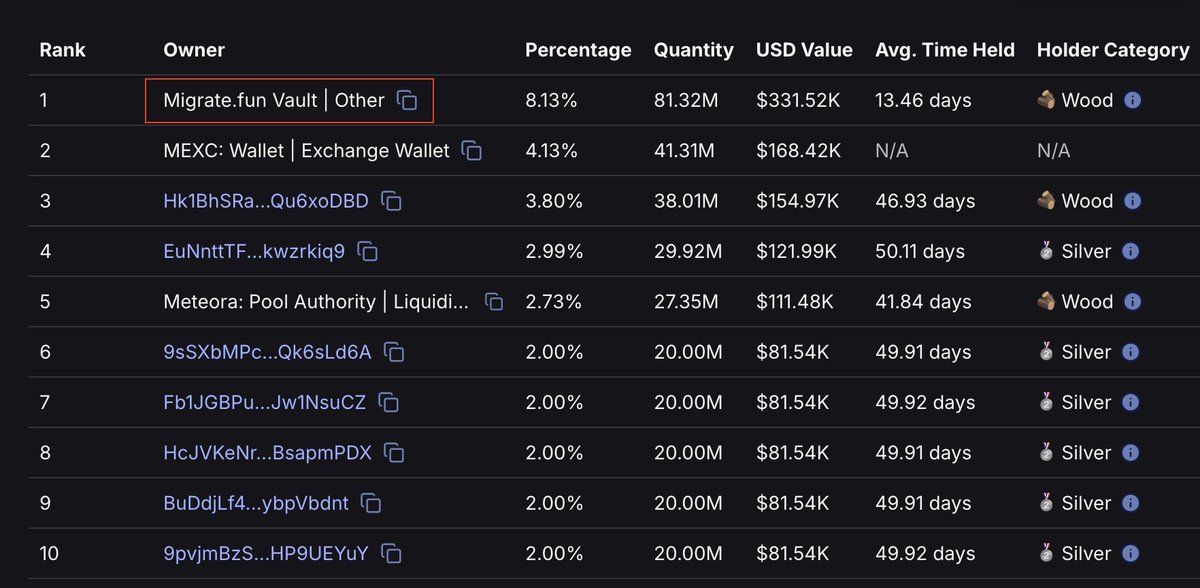
Task: Copy the Meteora Pool Authority address
Action: point(494,302)
